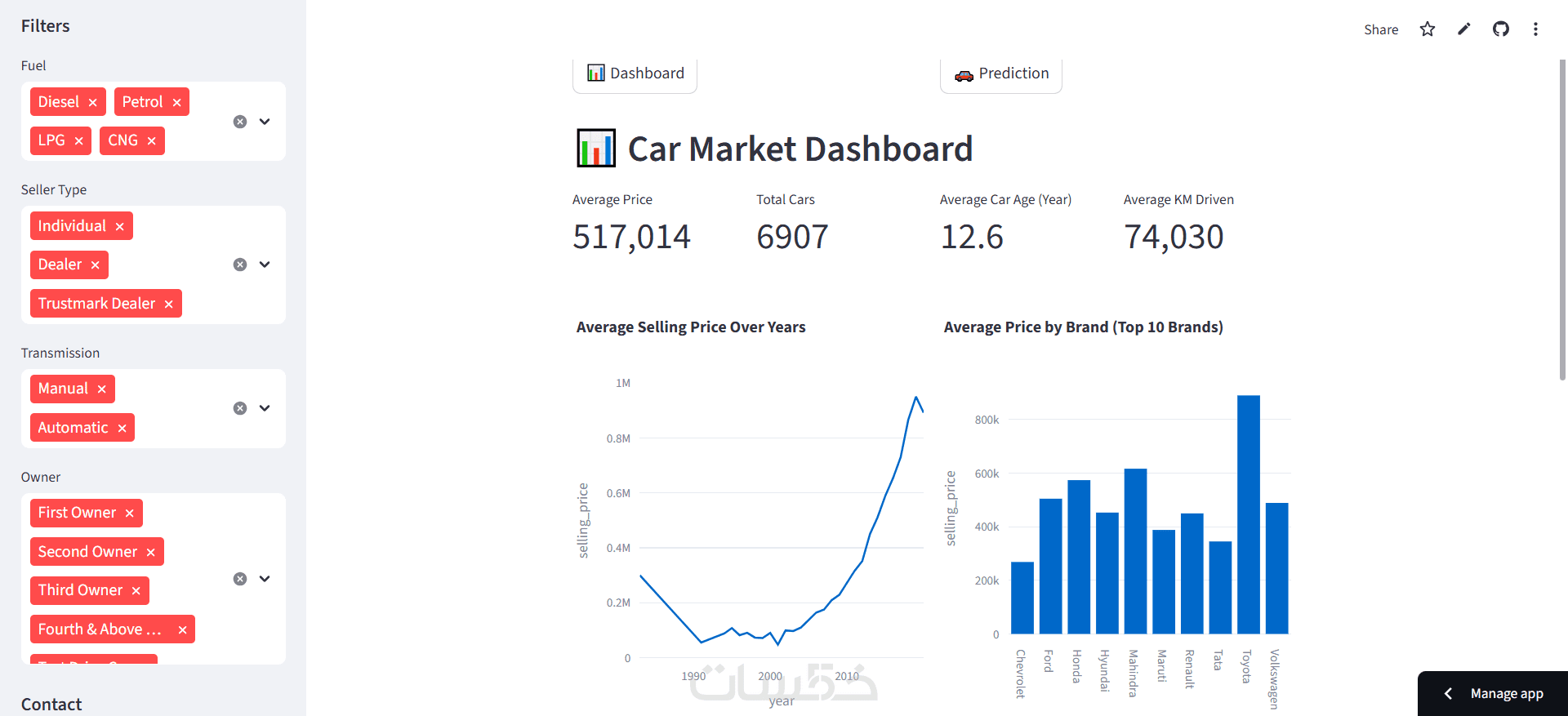Clear all Fuel filter selections
The image size is (1568, 716).
click(x=240, y=122)
